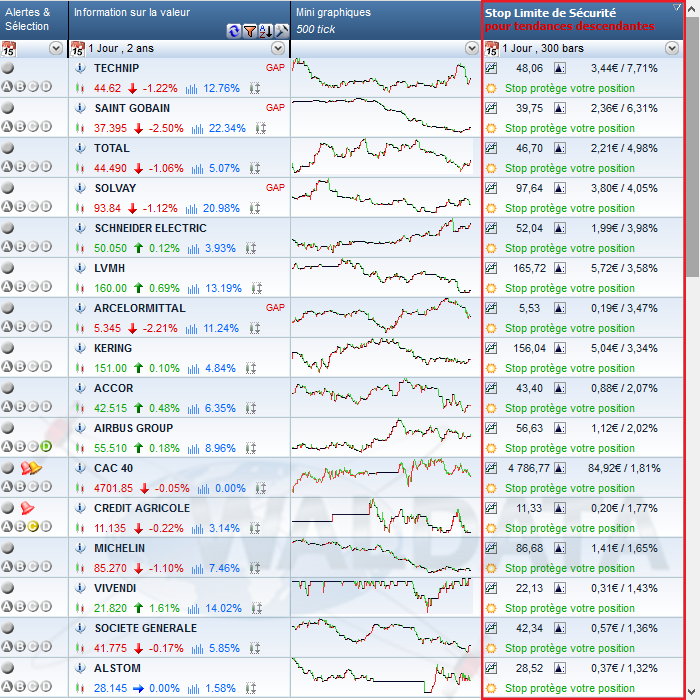Open the ARCELORMITTAL stock name
700x700 pixels.
coord(140,308)
